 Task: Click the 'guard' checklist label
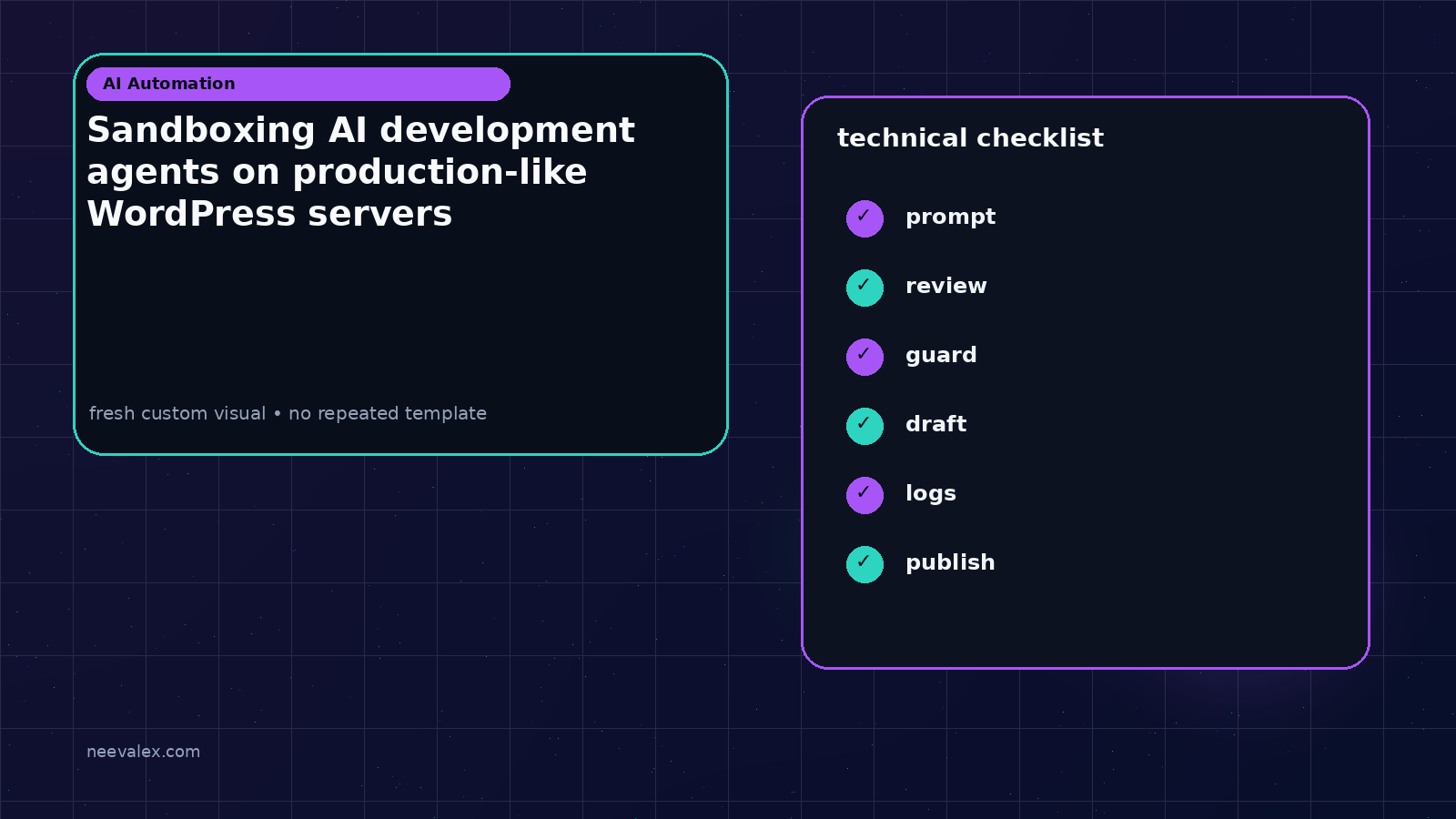point(941,356)
